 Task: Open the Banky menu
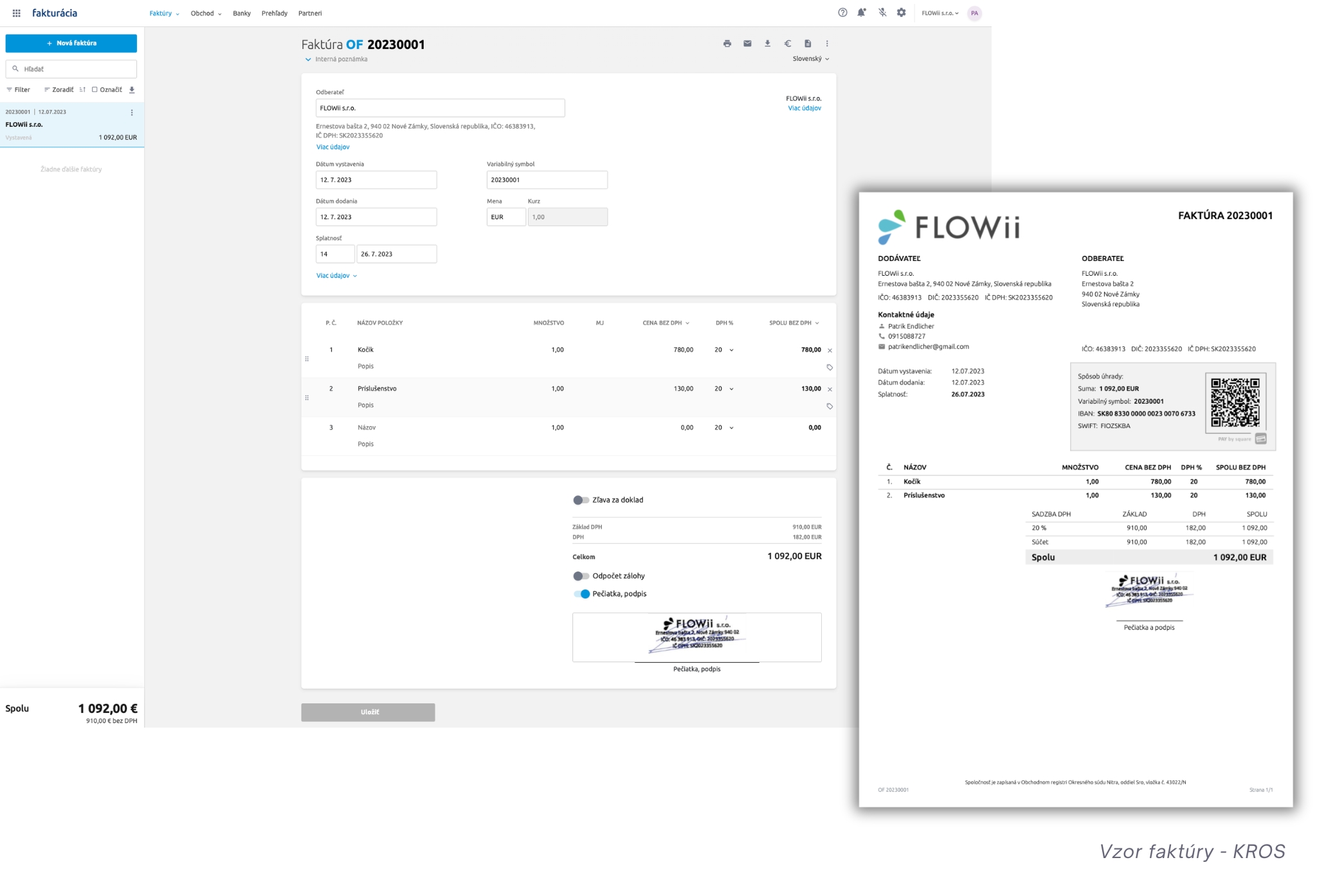coord(242,13)
